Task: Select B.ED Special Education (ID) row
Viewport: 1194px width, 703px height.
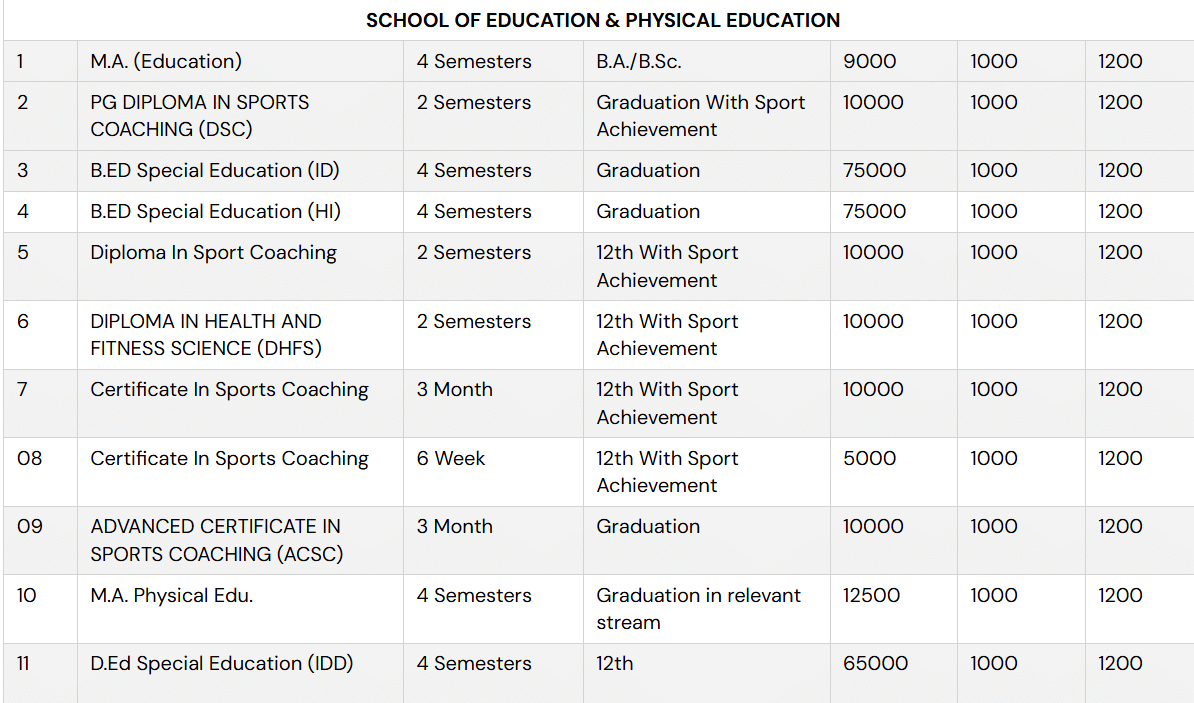Action: [215, 170]
